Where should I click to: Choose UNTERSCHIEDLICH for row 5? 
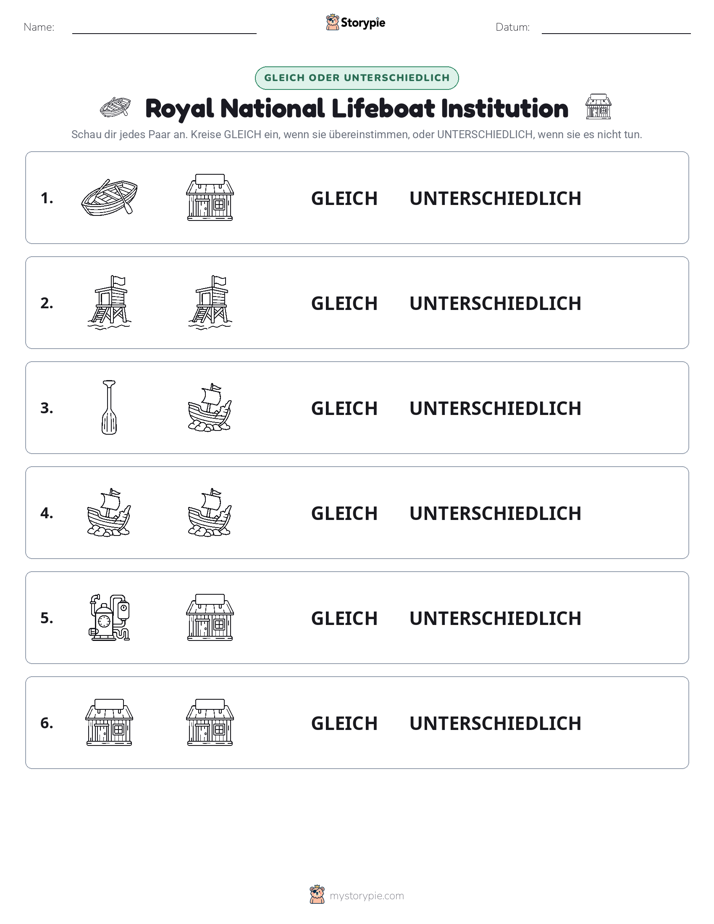(495, 618)
